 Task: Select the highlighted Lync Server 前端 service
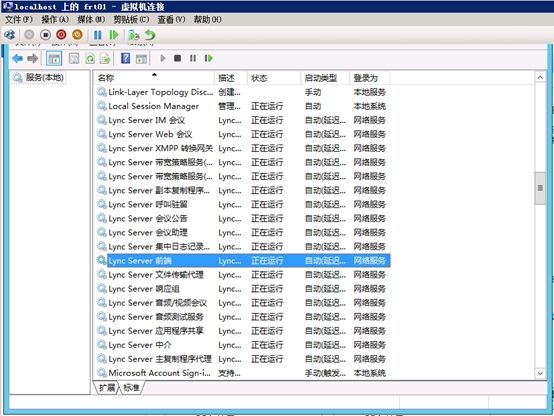click(242, 260)
